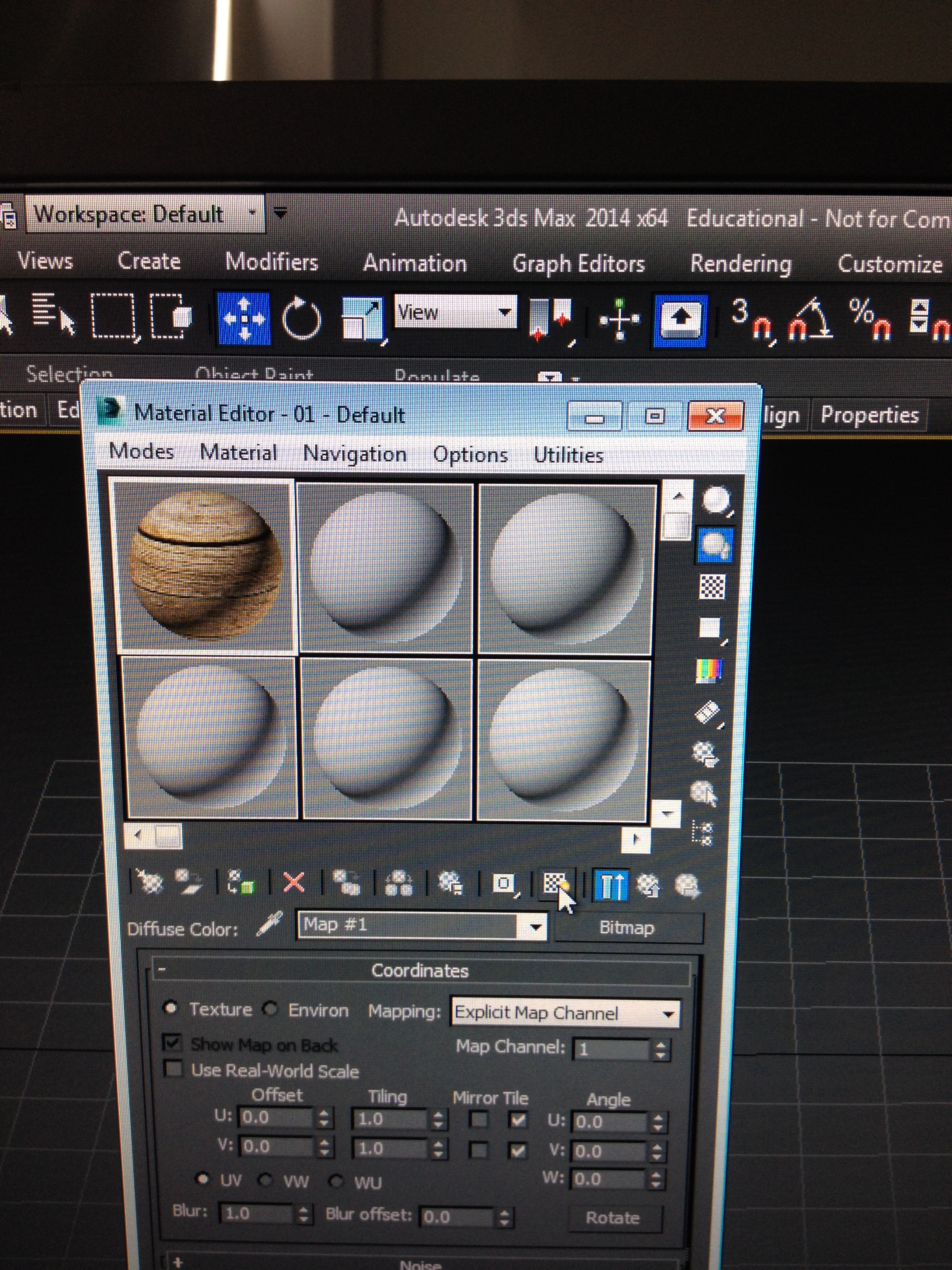Reset map with red X icon

(294, 883)
